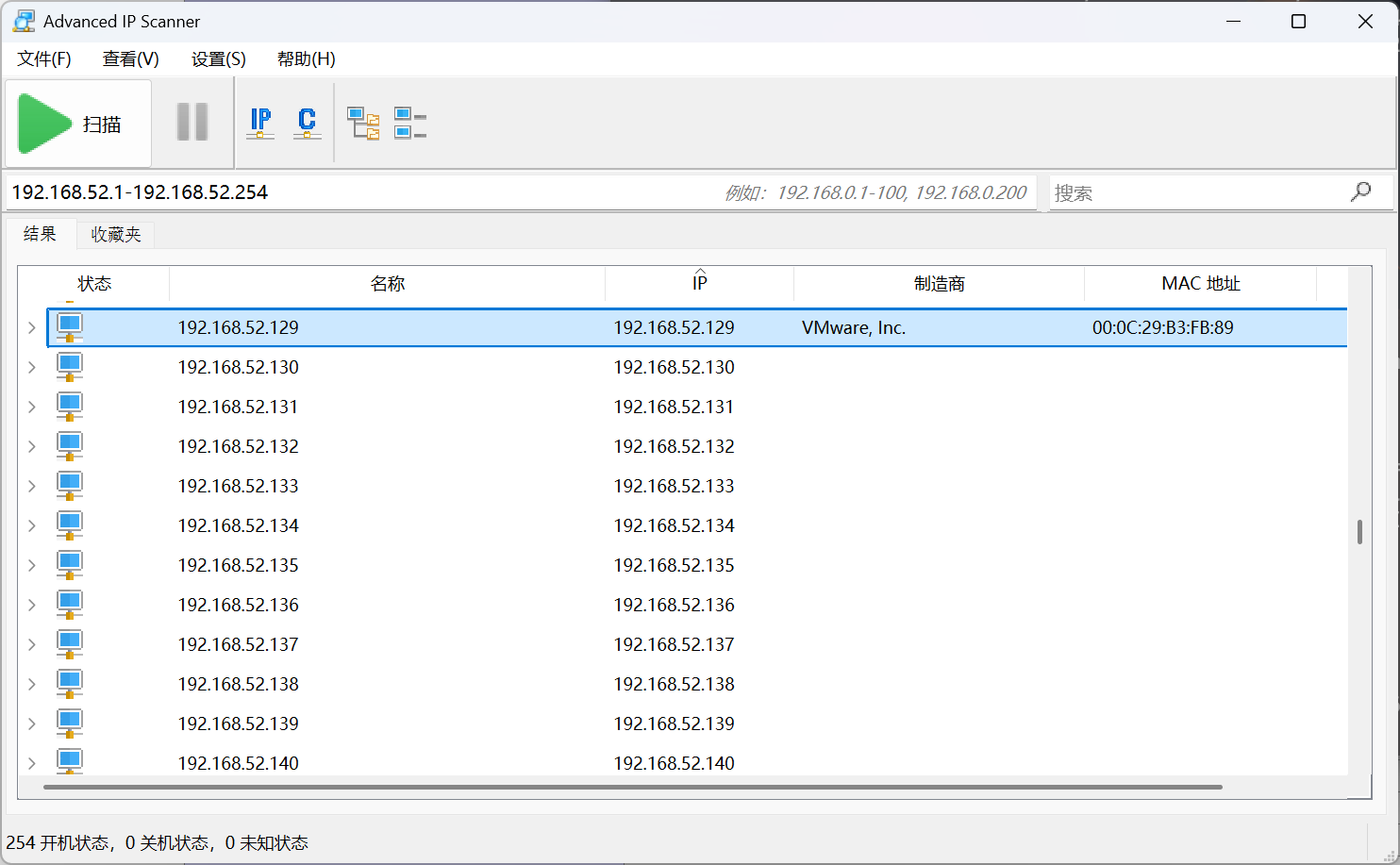
Task: Expand the 192.168.52.129 row
Action: pos(32,328)
